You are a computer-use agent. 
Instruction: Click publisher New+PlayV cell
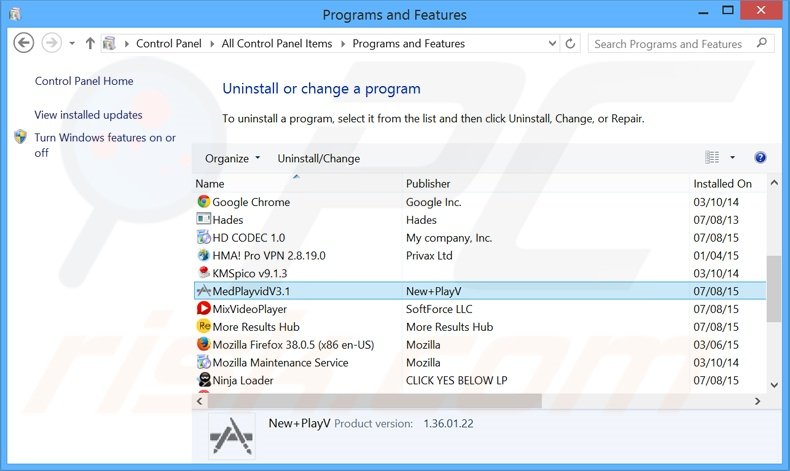(434, 291)
